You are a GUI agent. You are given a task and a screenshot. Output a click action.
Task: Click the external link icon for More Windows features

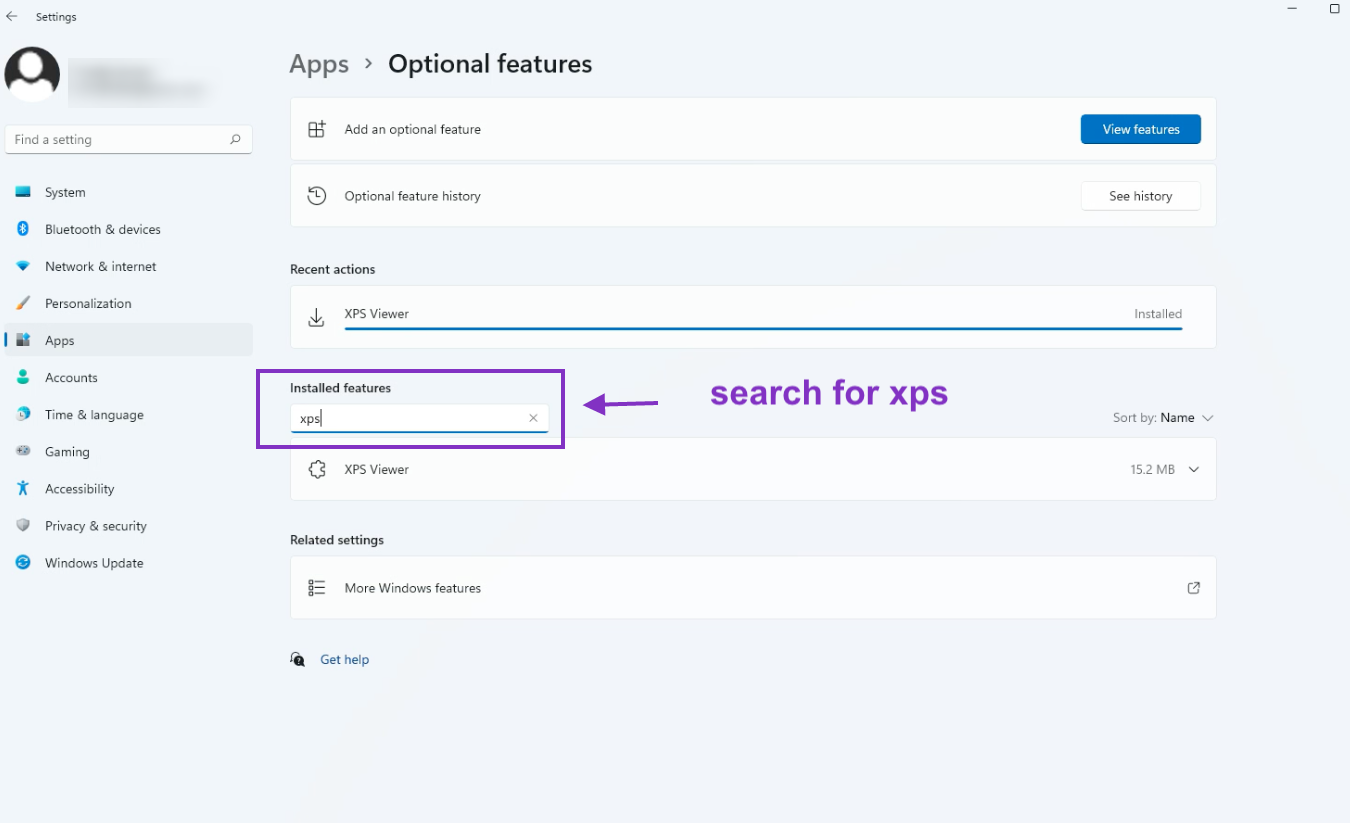(x=1193, y=588)
